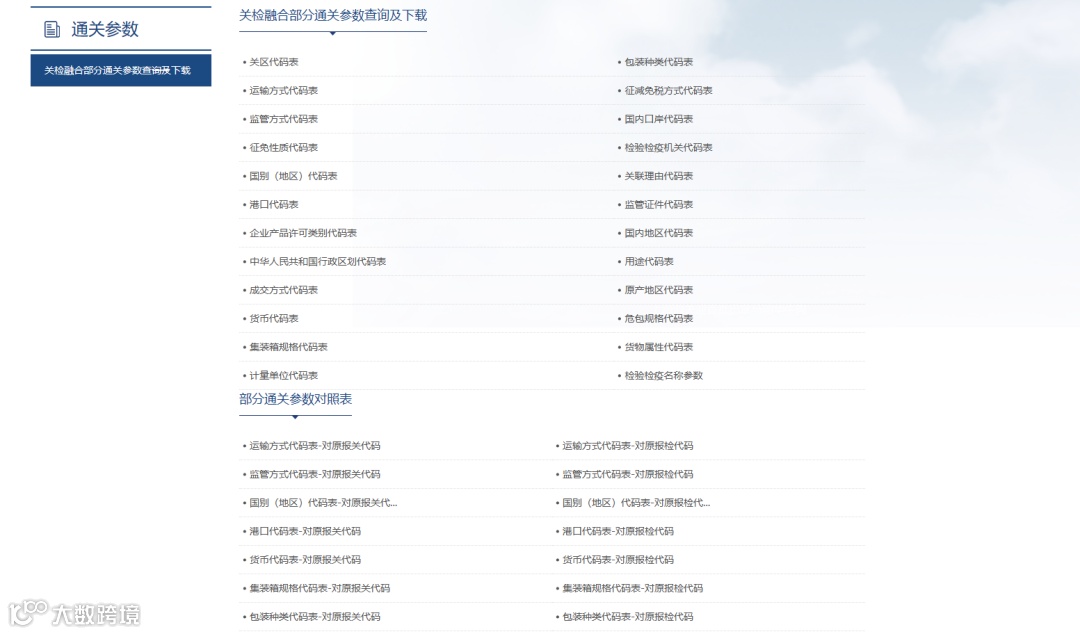Open the 货物属性代码表 link
1080x634 pixels.
click(x=658, y=347)
